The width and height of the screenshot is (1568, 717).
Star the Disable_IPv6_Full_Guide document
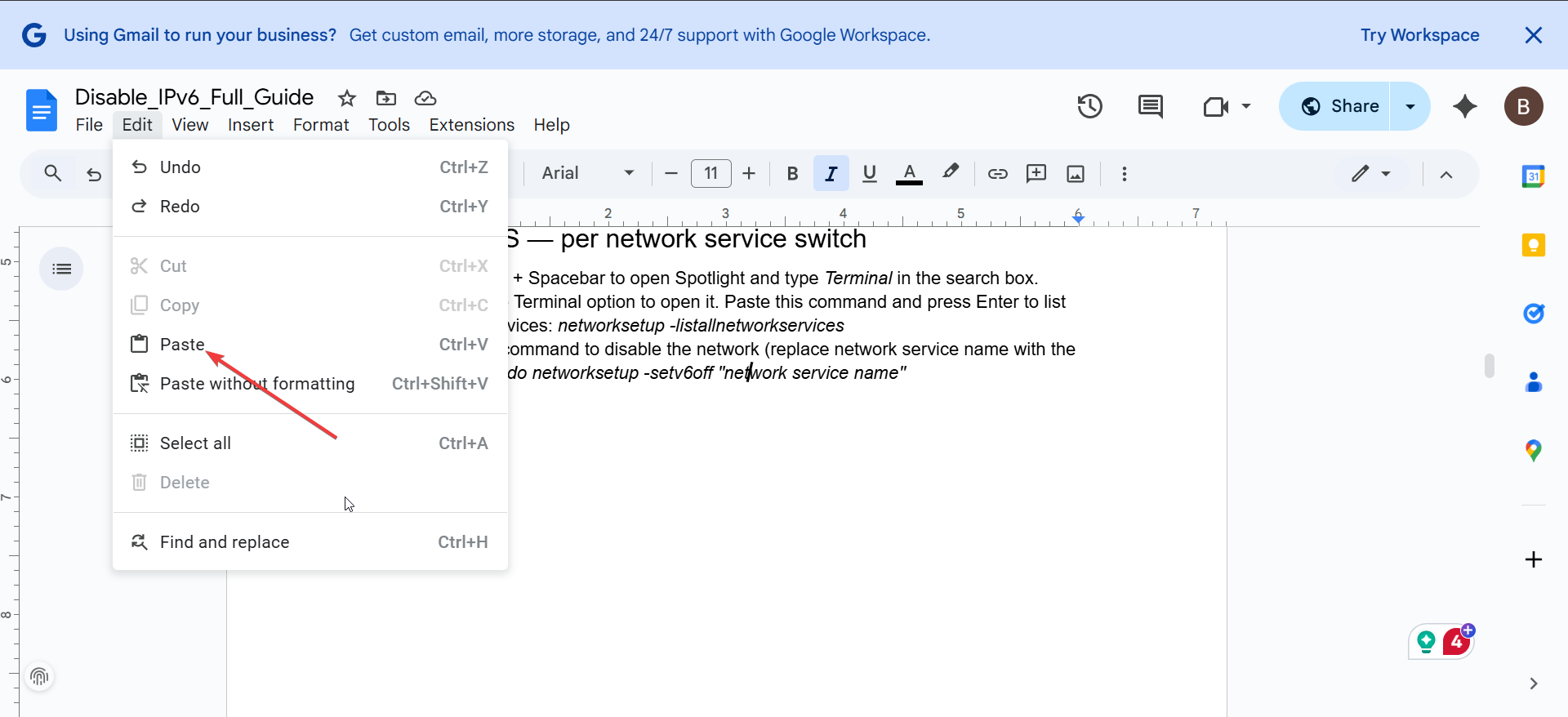tap(347, 98)
